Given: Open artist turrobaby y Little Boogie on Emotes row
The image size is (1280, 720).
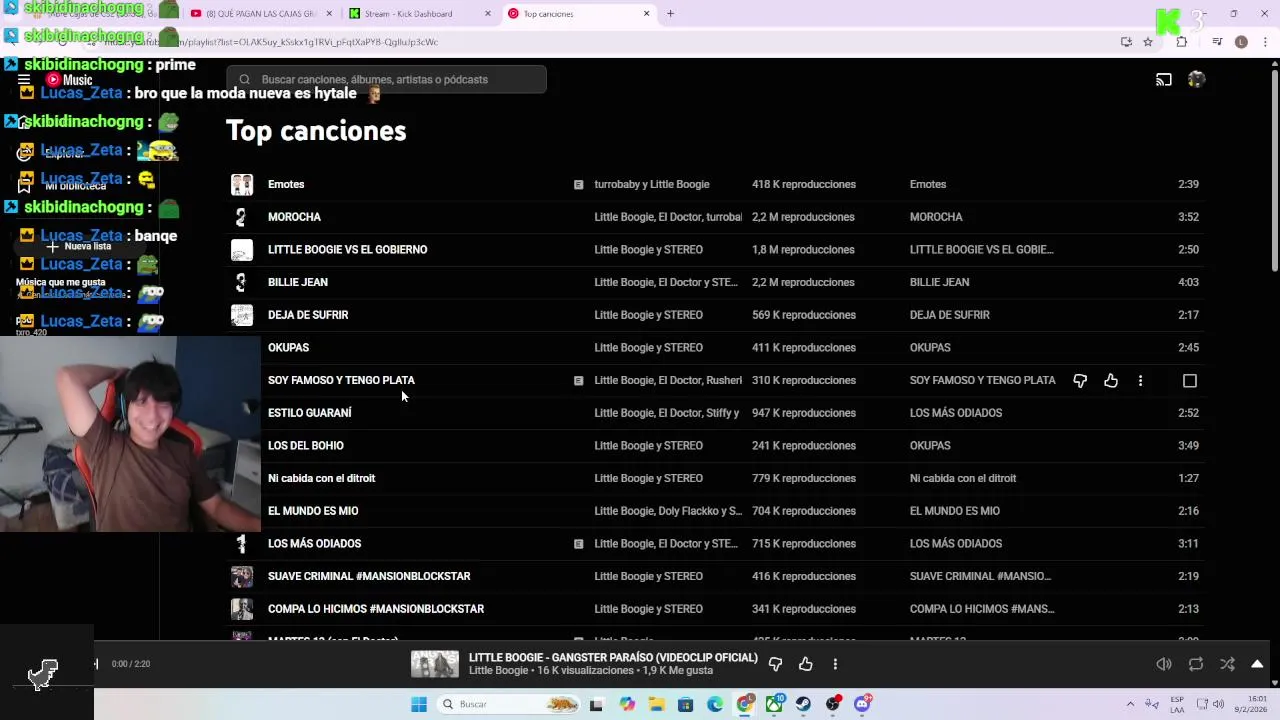Looking at the screenshot, I should click(652, 184).
